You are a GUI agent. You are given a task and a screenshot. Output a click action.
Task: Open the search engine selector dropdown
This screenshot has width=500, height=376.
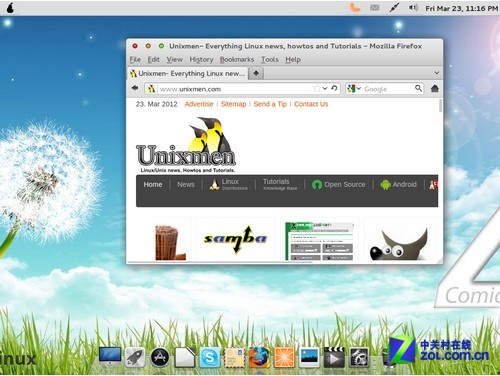pyautogui.click(x=354, y=89)
